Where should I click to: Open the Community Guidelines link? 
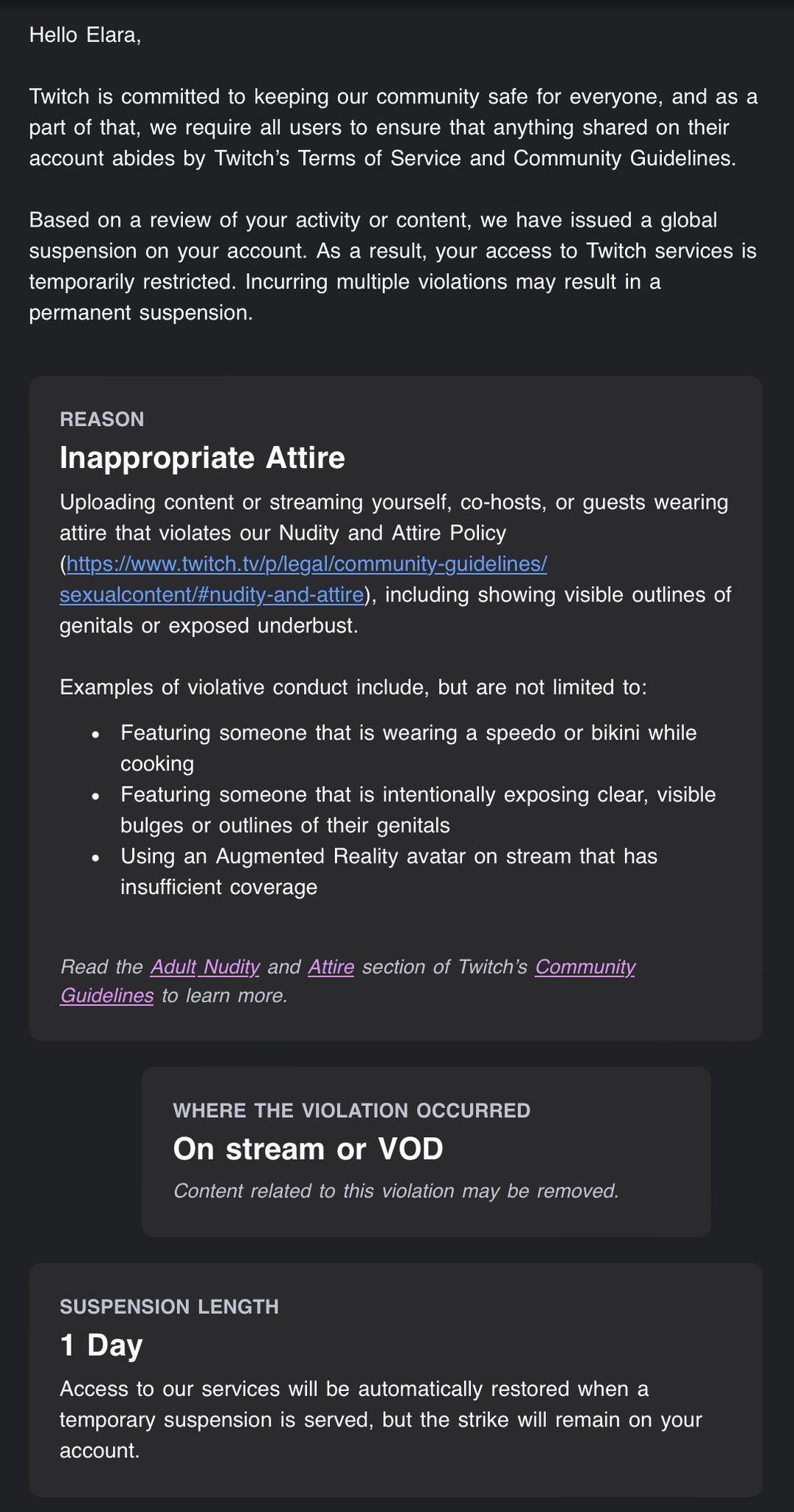[584, 966]
